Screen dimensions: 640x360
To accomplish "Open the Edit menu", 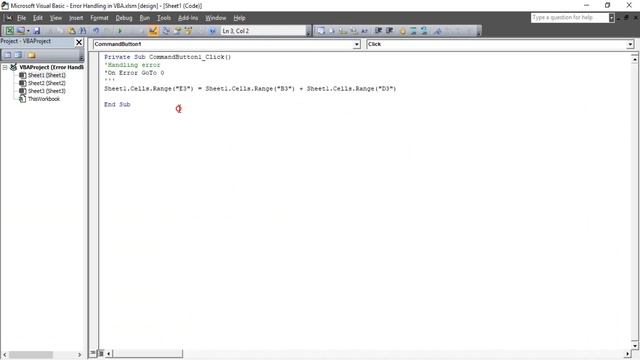I will (x=38, y=18).
